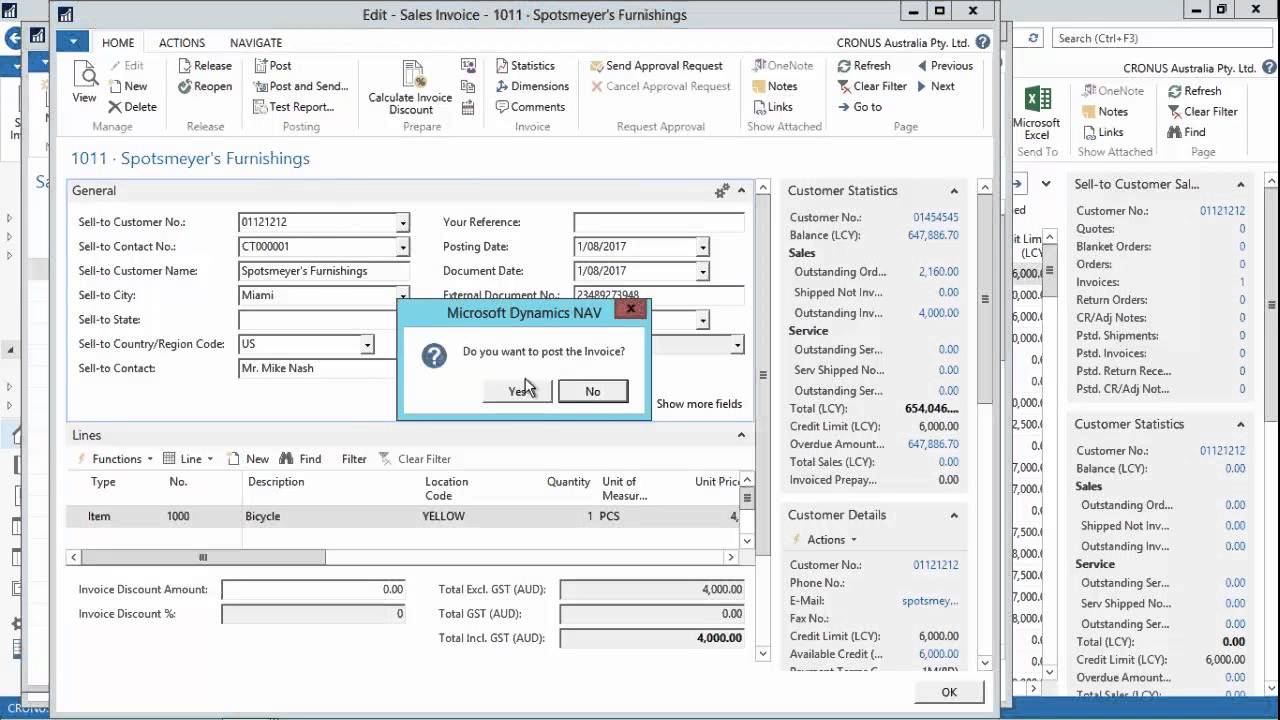Click the View icon in the Manage group

click(84, 82)
